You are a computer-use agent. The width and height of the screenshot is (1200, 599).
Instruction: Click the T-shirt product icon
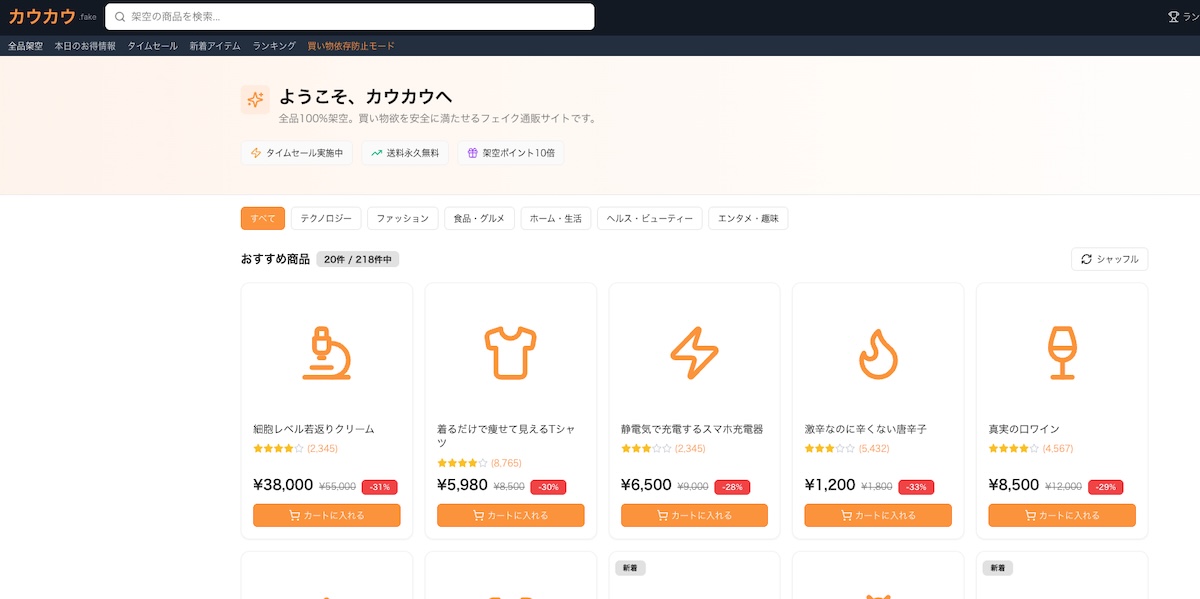pos(510,353)
